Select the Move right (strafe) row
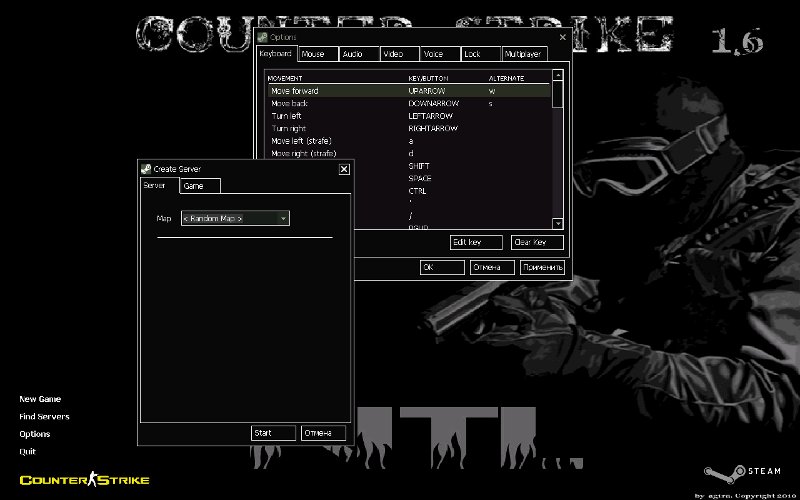 409,154
